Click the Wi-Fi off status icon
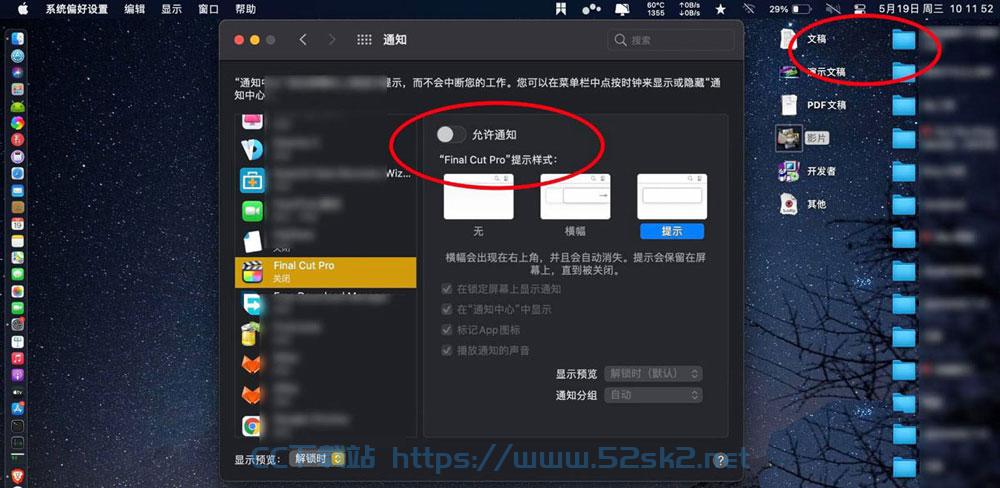Viewport: 1000px width, 488px height. [x=749, y=9]
